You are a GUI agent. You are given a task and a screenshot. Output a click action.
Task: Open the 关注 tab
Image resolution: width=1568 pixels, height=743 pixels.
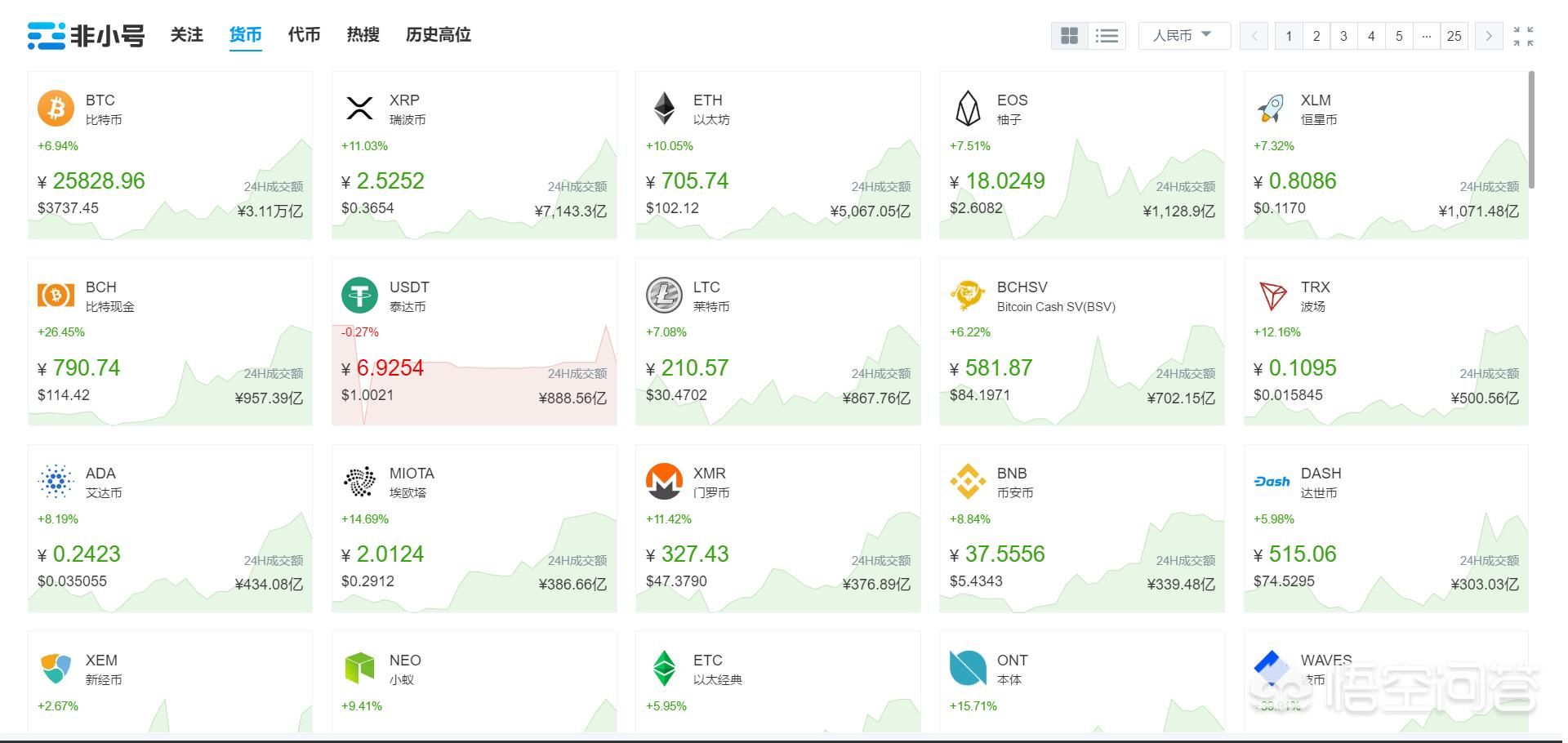pyautogui.click(x=186, y=34)
